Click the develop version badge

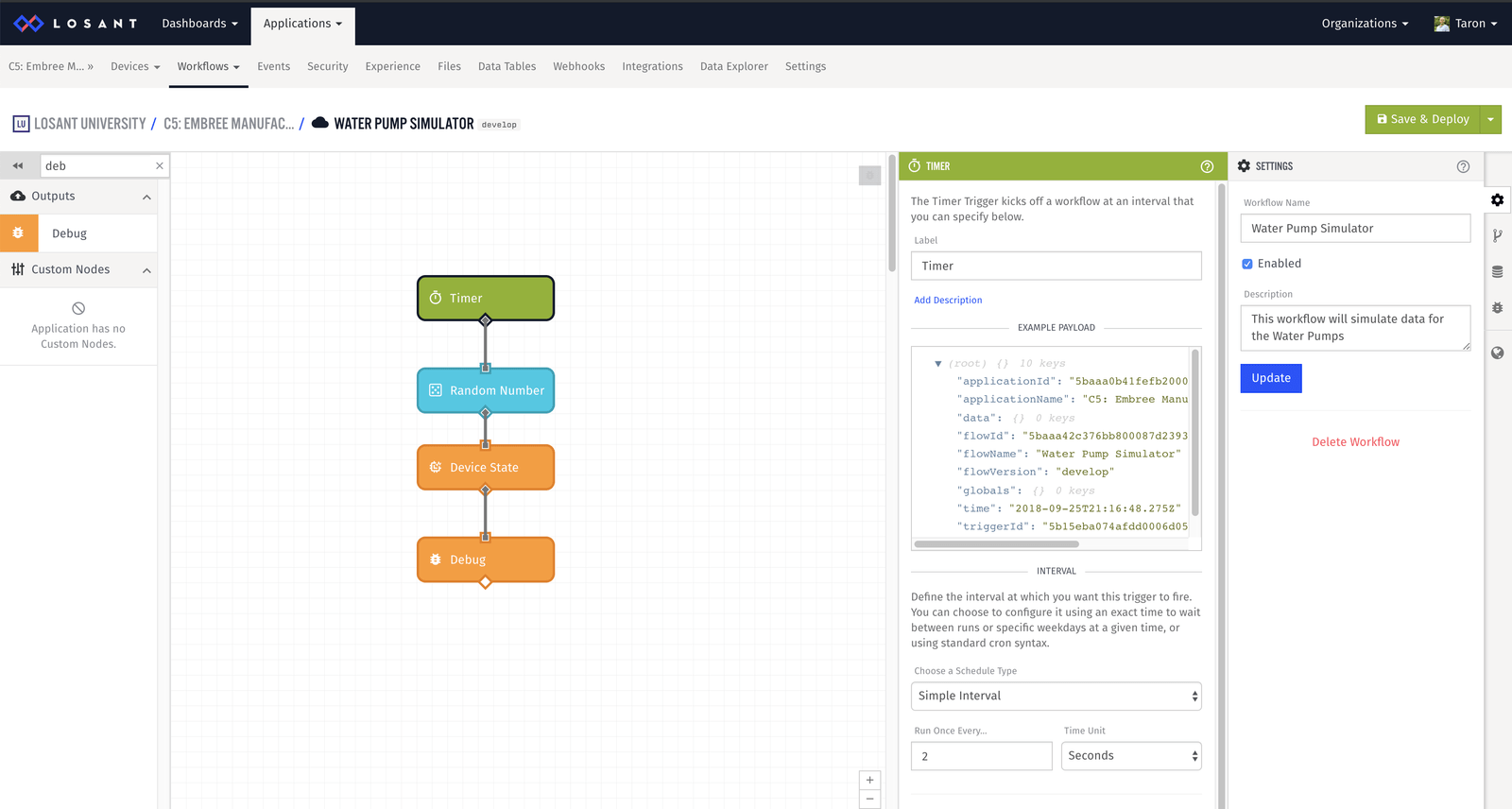pyautogui.click(x=499, y=125)
